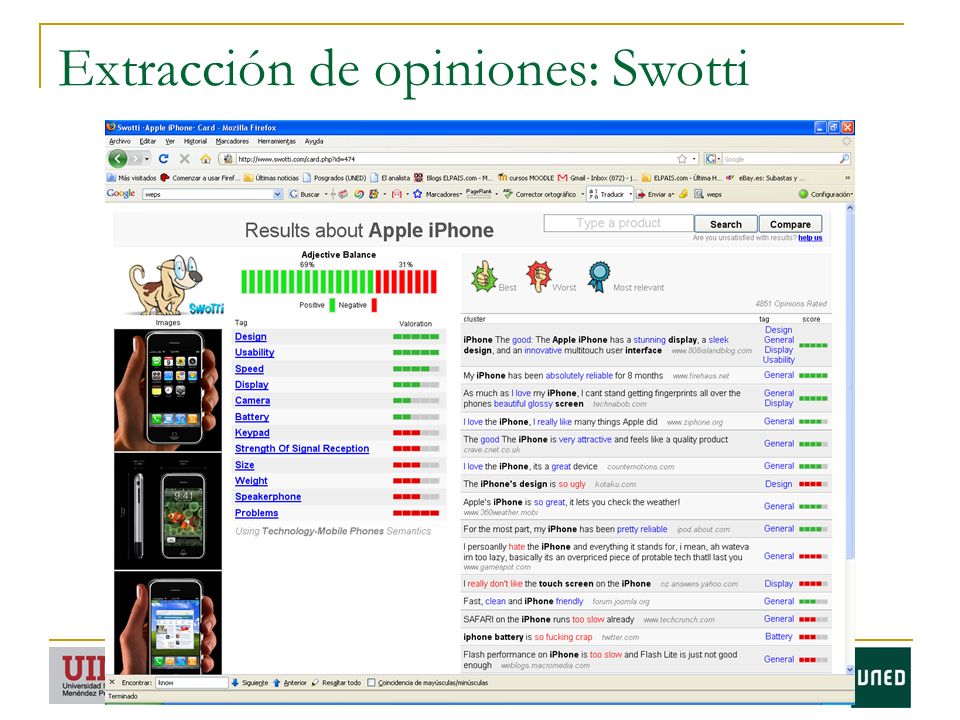Open the Speakerphone tag link
The height and width of the screenshot is (720, 960).
(268, 497)
